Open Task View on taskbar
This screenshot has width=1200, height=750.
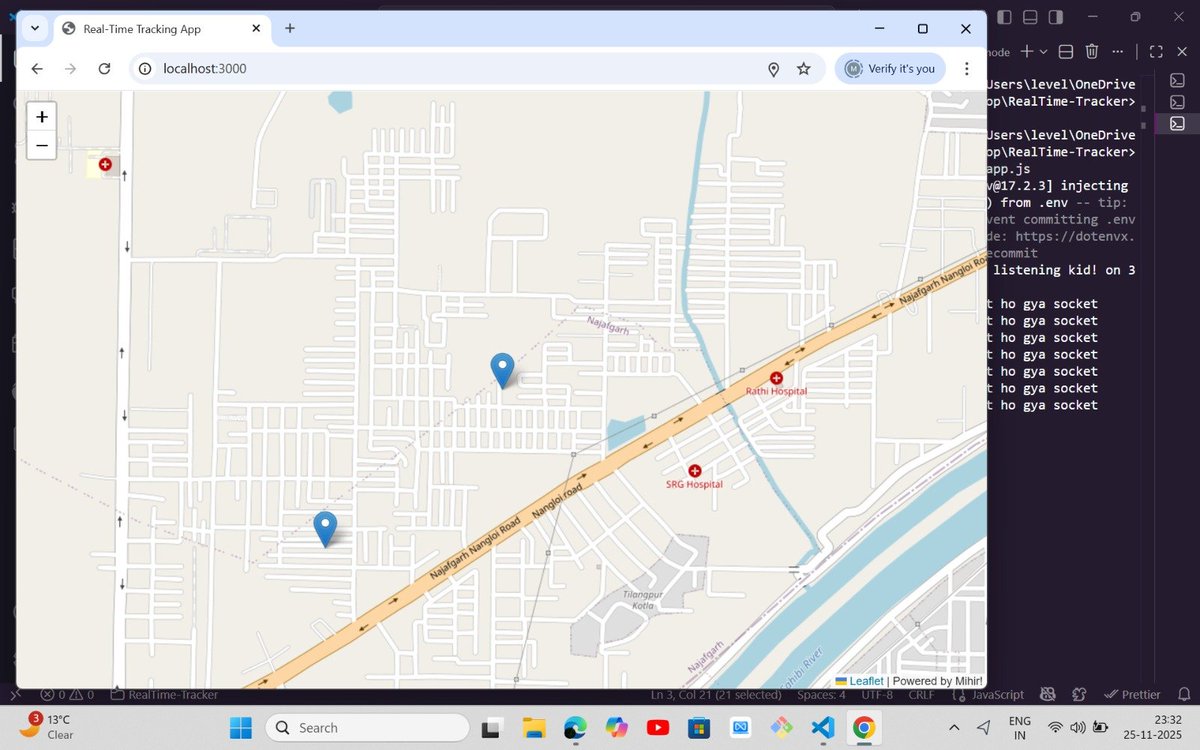click(x=492, y=727)
